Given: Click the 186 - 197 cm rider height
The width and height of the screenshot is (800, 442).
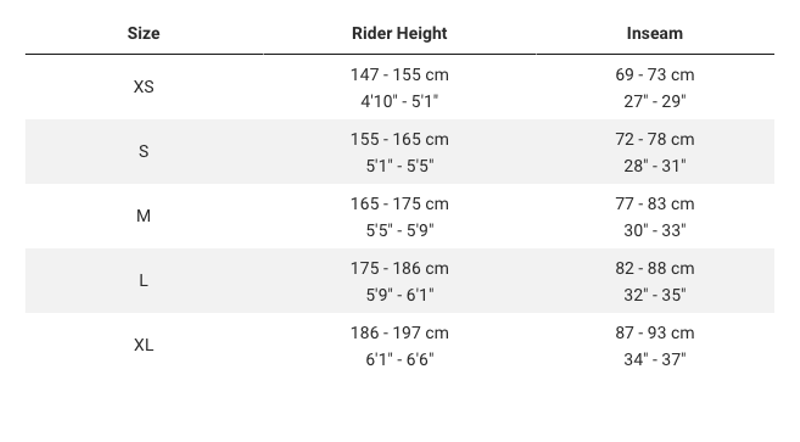Looking at the screenshot, I should click(x=399, y=333).
